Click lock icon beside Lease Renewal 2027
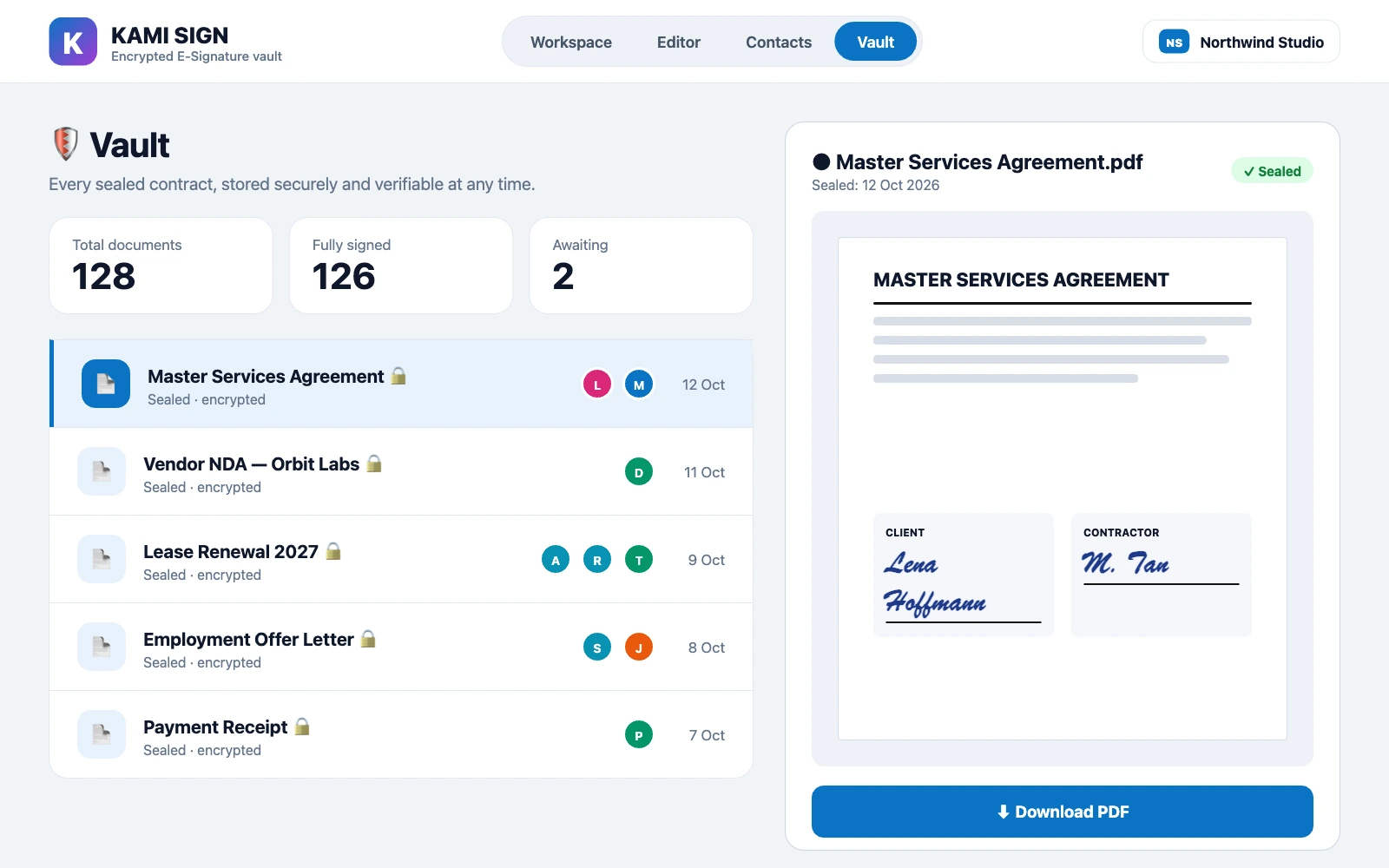 click(x=333, y=550)
